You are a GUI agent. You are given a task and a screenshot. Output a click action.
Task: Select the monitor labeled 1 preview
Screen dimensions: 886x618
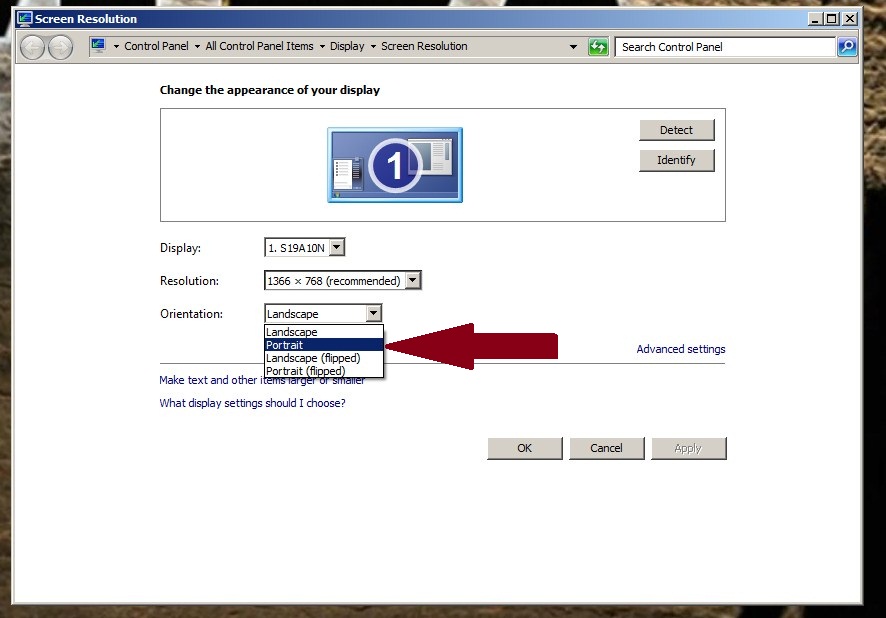pyautogui.click(x=394, y=164)
